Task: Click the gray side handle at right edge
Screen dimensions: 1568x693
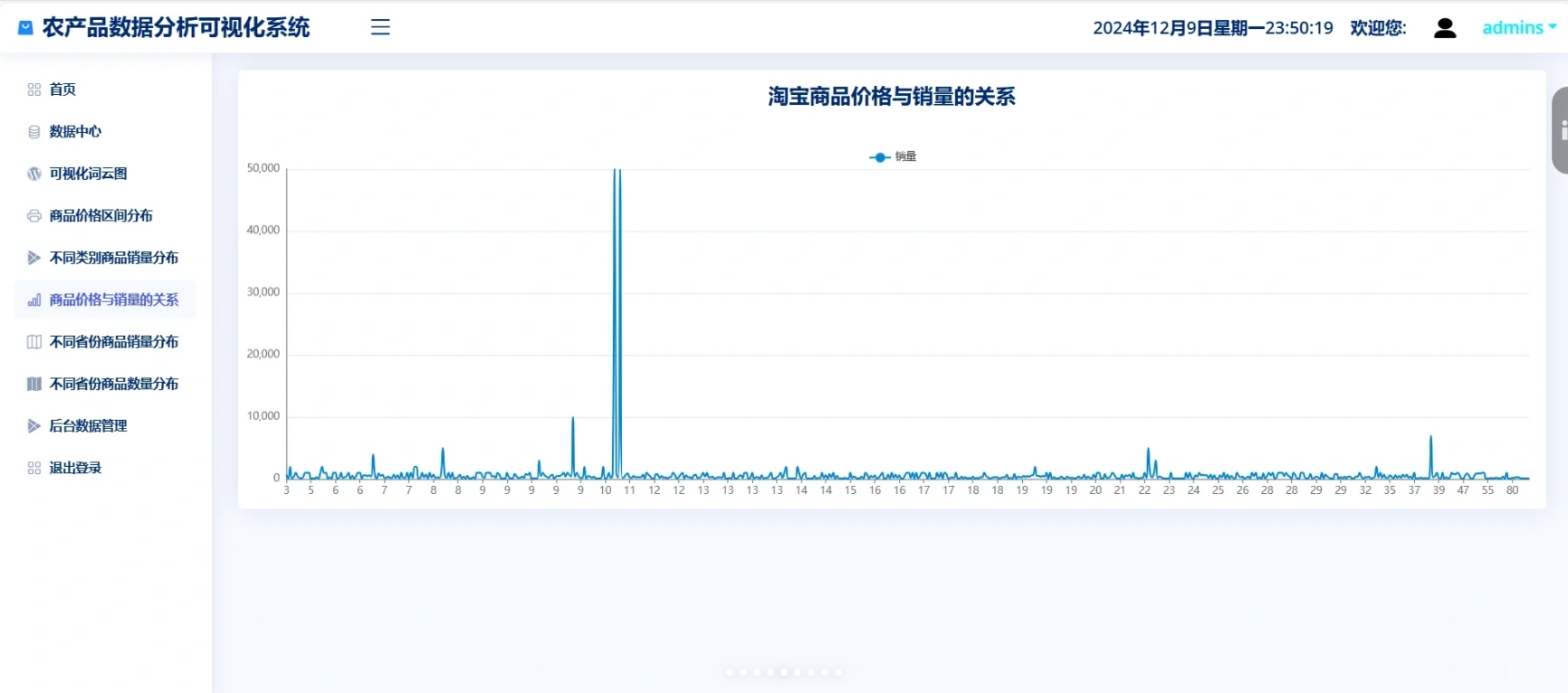Action: pyautogui.click(x=1560, y=130)
